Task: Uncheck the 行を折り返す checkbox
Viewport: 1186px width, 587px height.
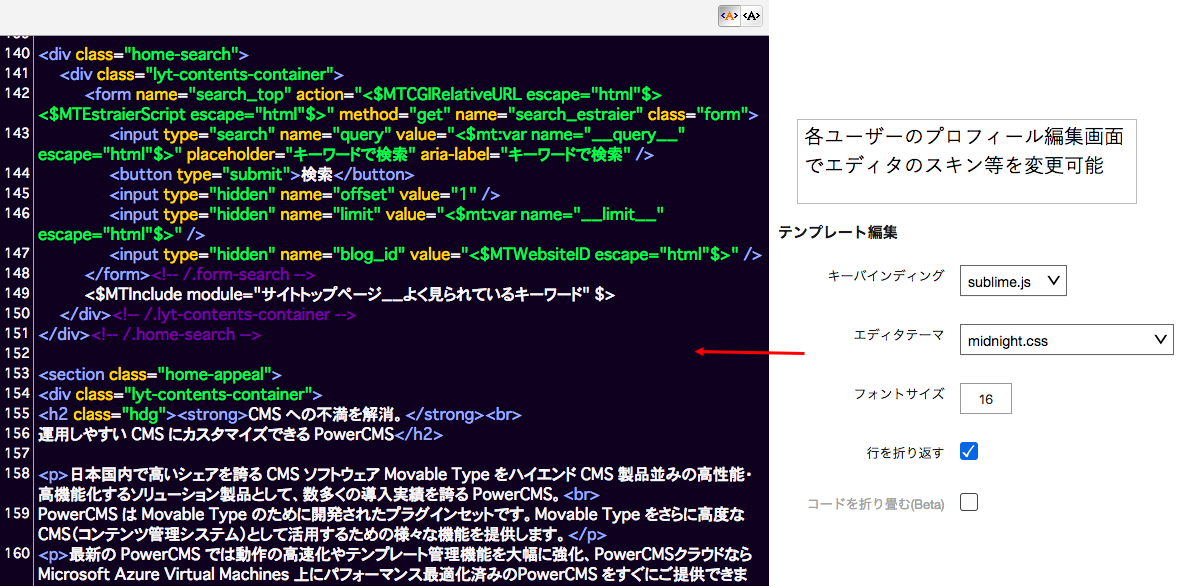Action: pos(969,452)
